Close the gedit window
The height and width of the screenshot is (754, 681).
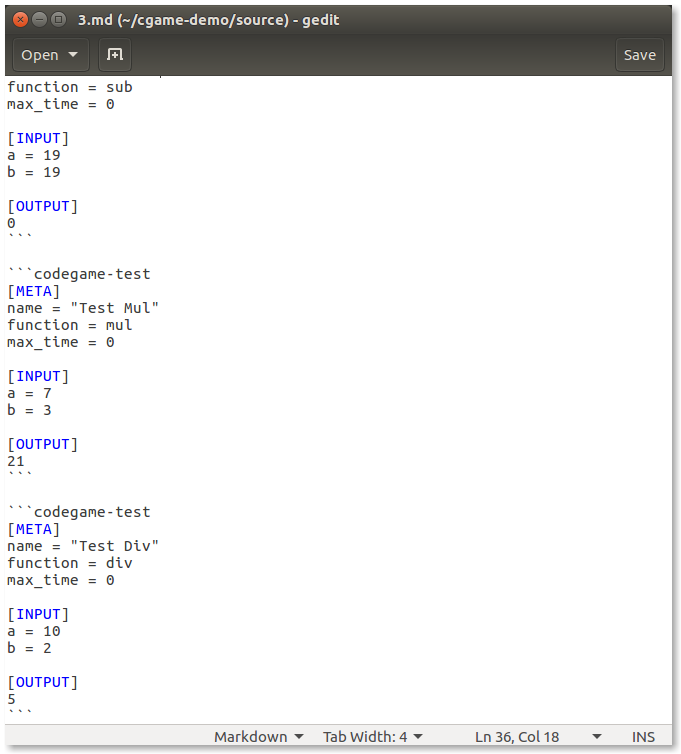pyautogui.click(x=20, y=20)
